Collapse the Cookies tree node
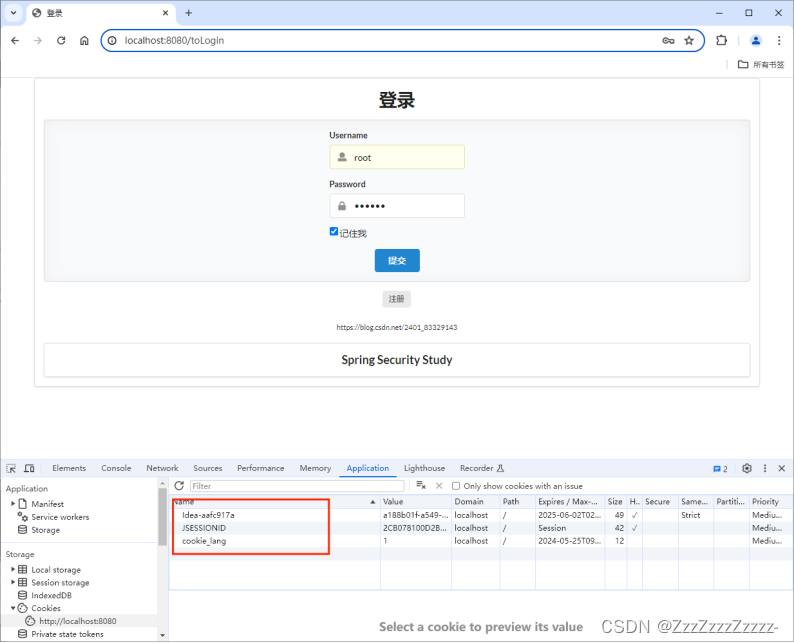Image resolution: width=794 pixels, height=643 pixels. click(x=13, y=608)
